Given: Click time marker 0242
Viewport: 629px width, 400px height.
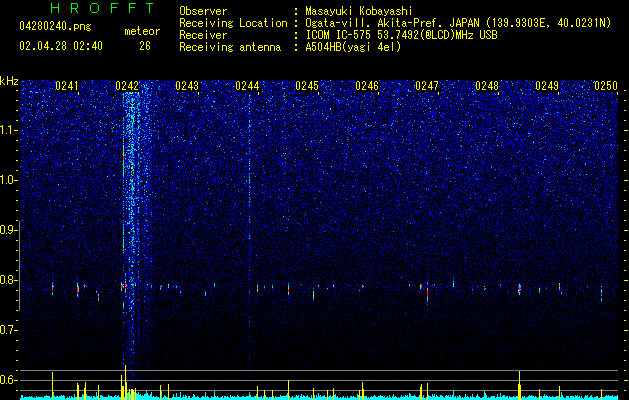Looking at the screenshot, I should [127, 86].
